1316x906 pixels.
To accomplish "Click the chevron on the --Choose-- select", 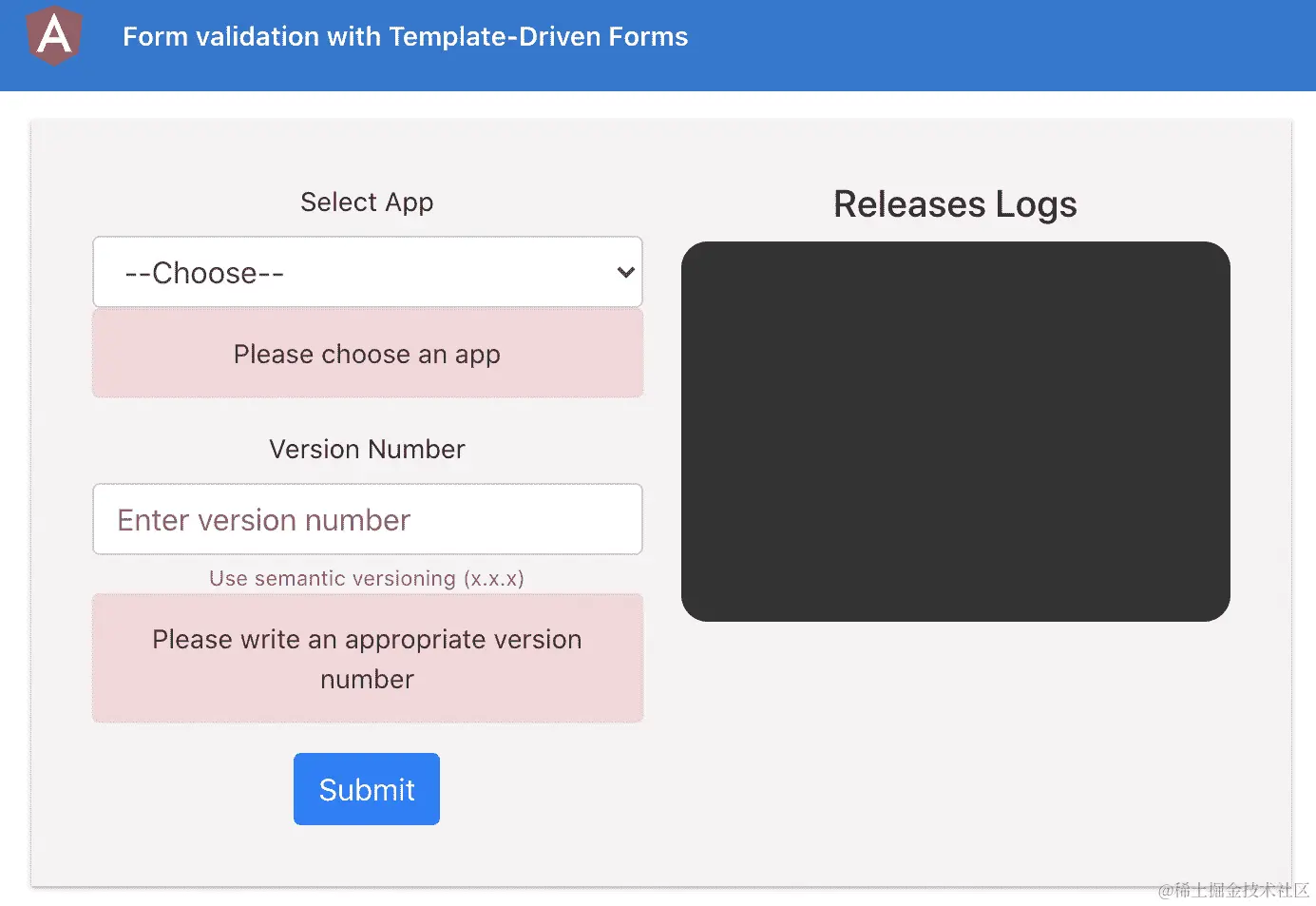I will [x=624, y=272].
